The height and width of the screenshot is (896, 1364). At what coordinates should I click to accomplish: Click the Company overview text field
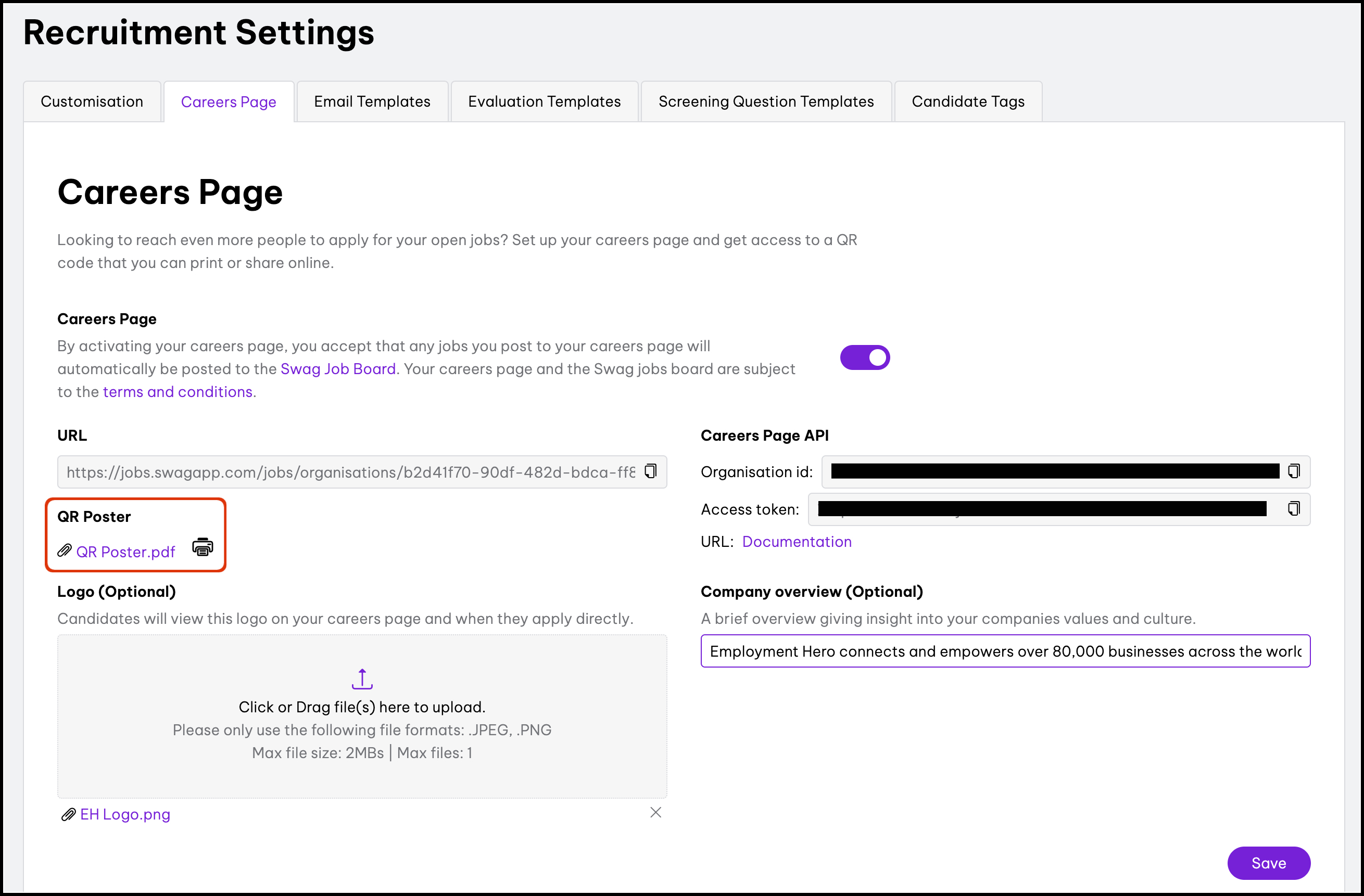coord(1005,651)
